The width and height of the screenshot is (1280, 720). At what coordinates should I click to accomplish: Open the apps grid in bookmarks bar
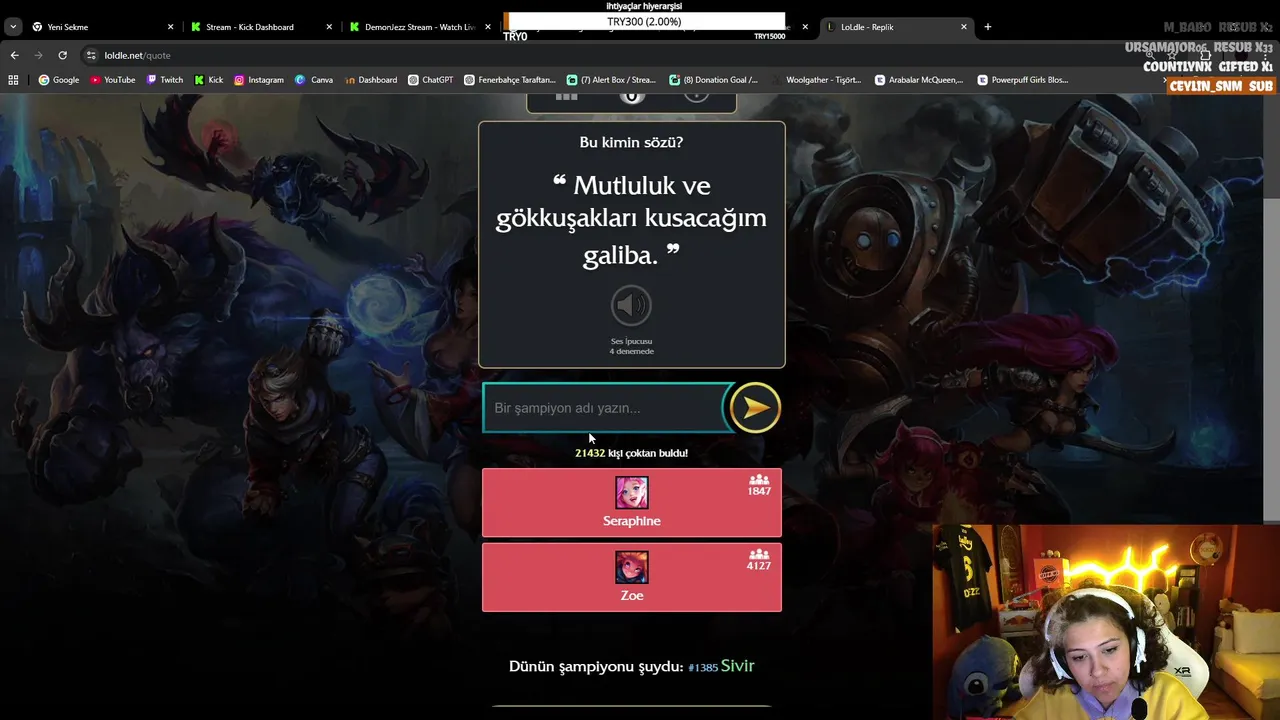click(13, 80)
